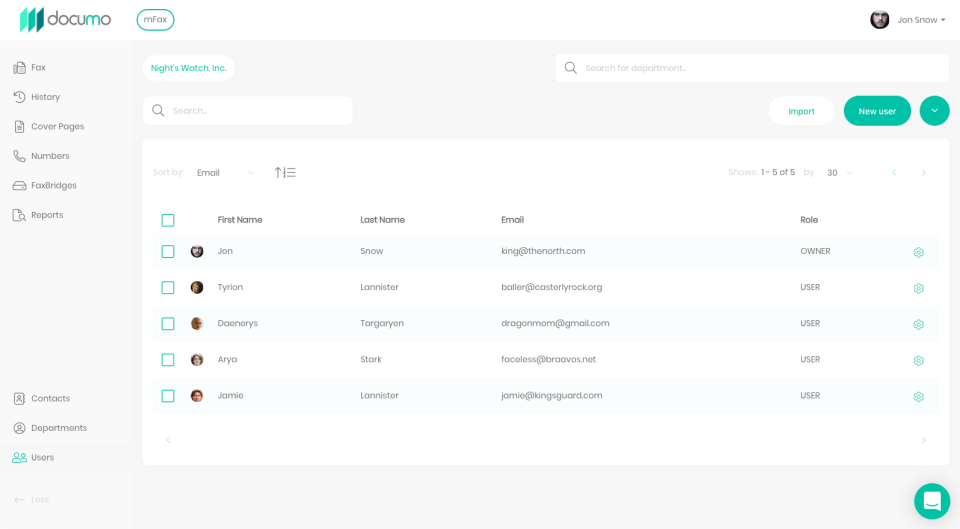
Task: Expand the page size dropdown showing 30
Action: coord(839,173)
